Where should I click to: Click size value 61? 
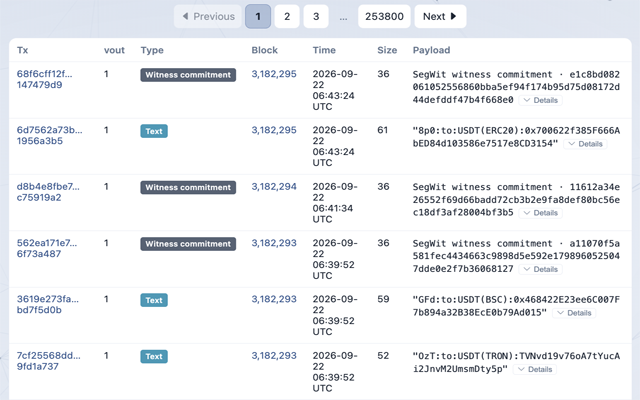point(382,130)
